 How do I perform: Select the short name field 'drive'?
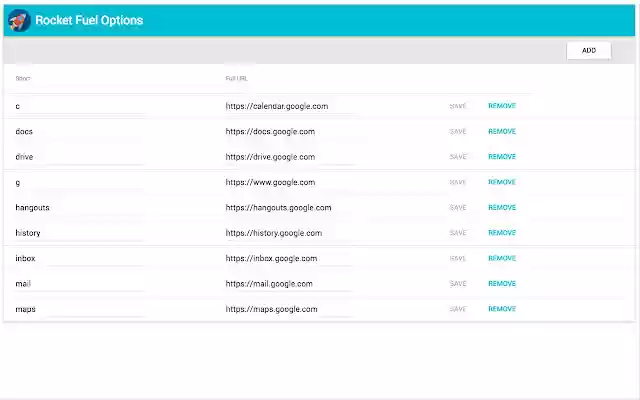click(x=80, y=157)
